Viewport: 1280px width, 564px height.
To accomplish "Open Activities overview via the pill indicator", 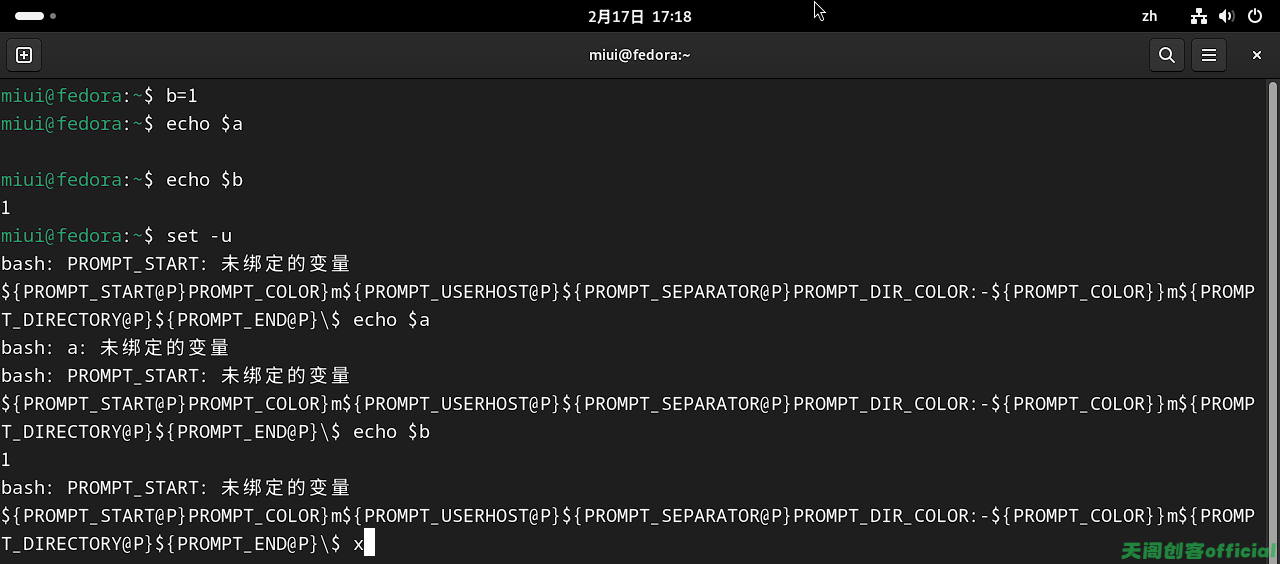I will 30,16.
